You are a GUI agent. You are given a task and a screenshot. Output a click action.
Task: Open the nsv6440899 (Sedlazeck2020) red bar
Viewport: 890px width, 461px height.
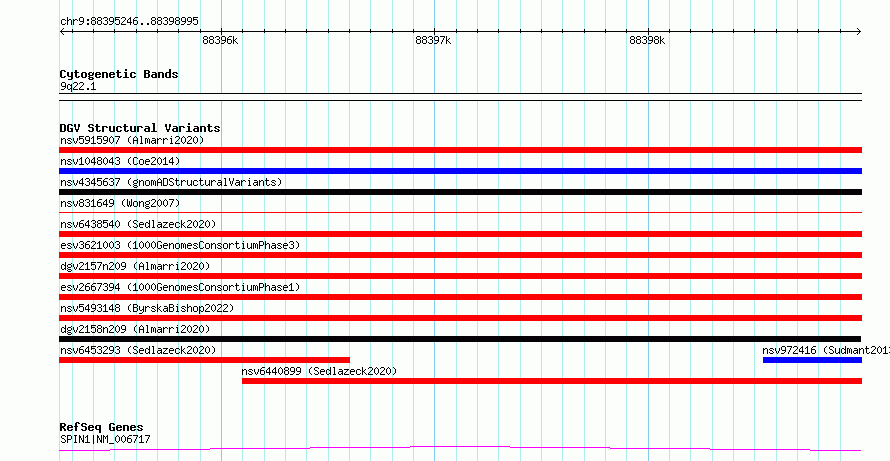coord(552,381)
